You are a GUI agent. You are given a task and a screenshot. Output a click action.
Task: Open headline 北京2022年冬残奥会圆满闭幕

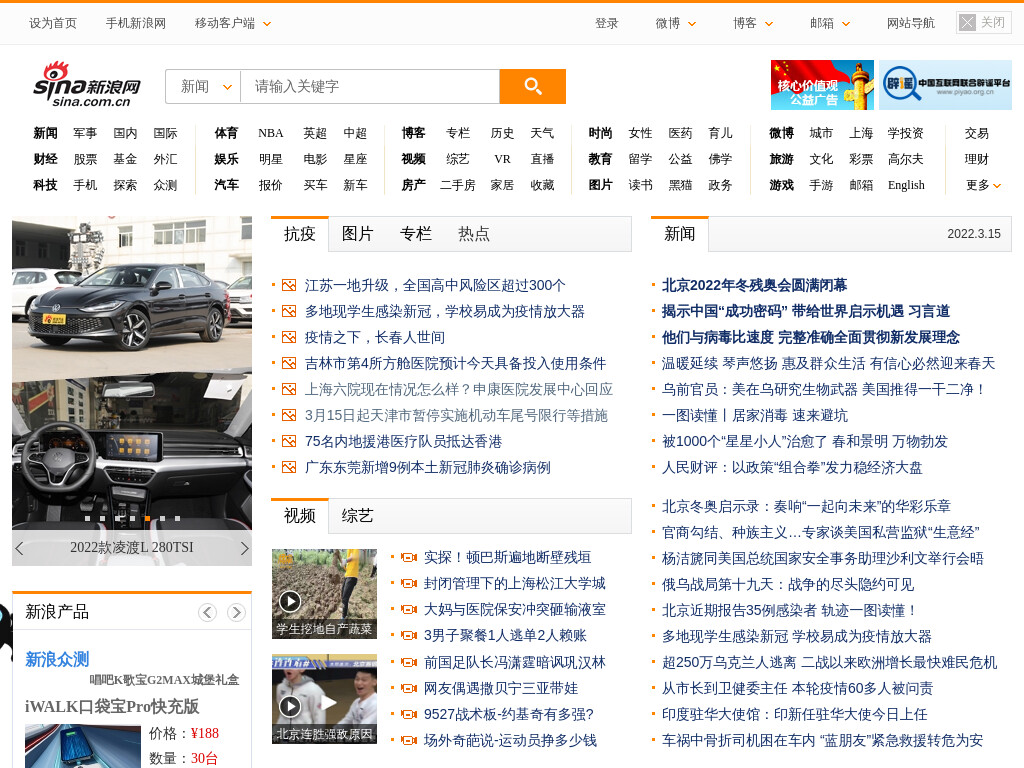754,285
